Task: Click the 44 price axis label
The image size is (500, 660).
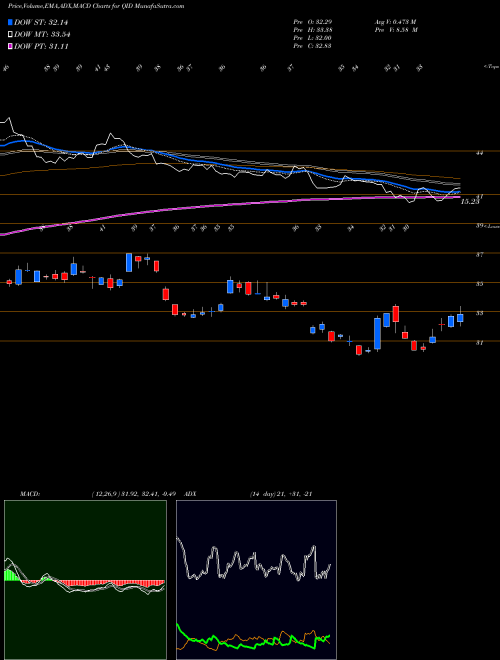Action: [x=479, y=154]
